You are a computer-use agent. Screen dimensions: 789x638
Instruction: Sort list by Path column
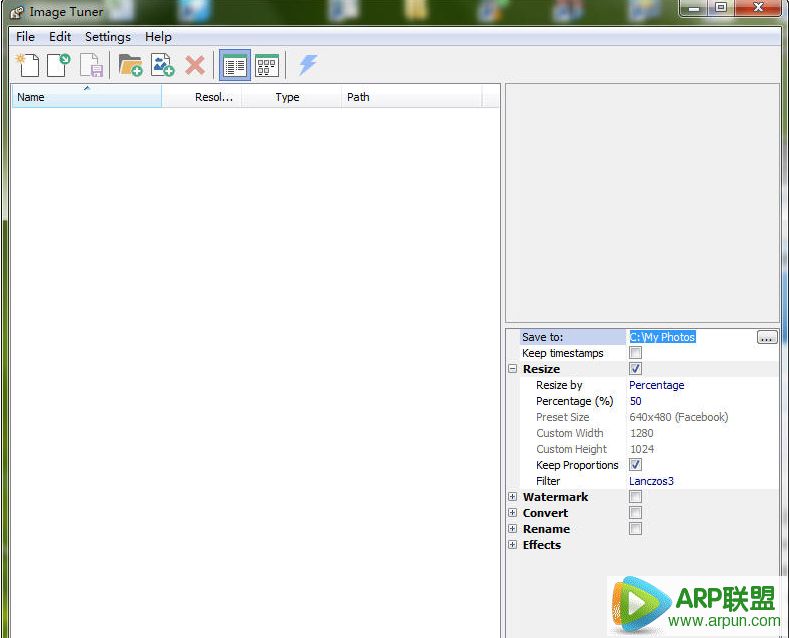(412, 97)
